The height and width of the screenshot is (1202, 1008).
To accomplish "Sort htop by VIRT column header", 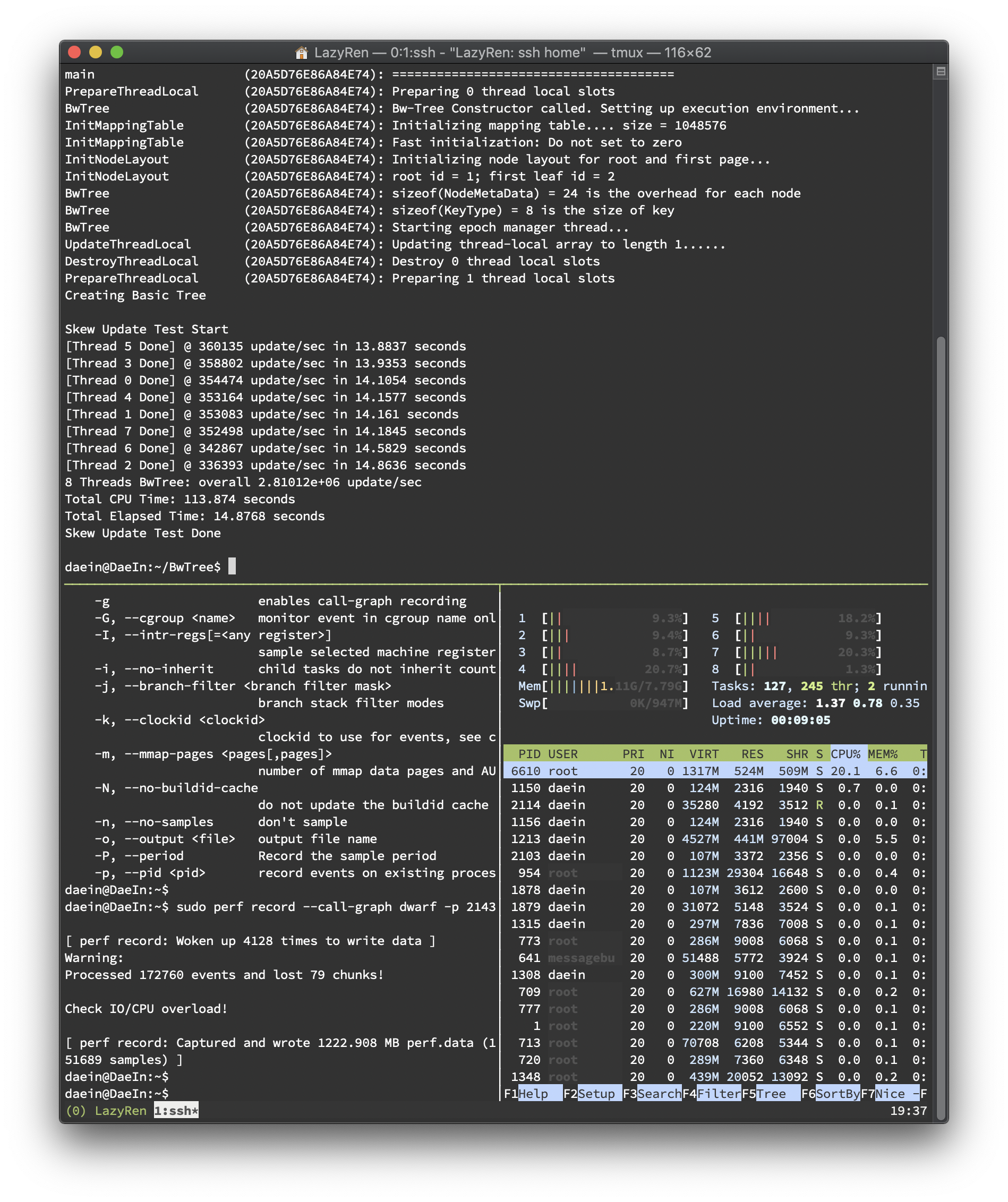I will click(x=704, y=754).
